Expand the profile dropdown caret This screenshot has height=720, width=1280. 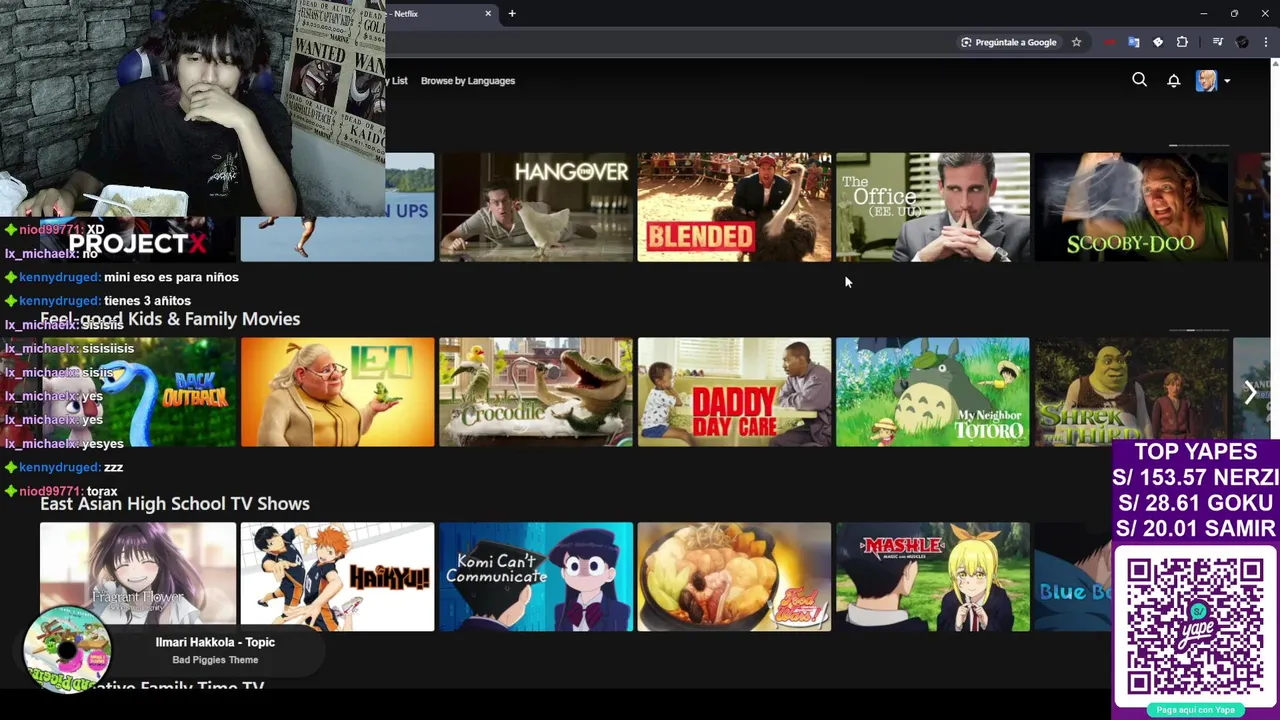click(1227, 81)
